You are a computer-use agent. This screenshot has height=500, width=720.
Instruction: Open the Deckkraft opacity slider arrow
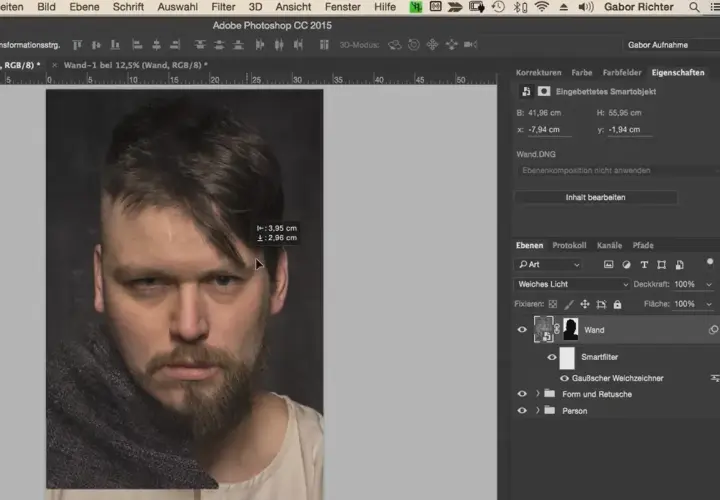point(709,285)
